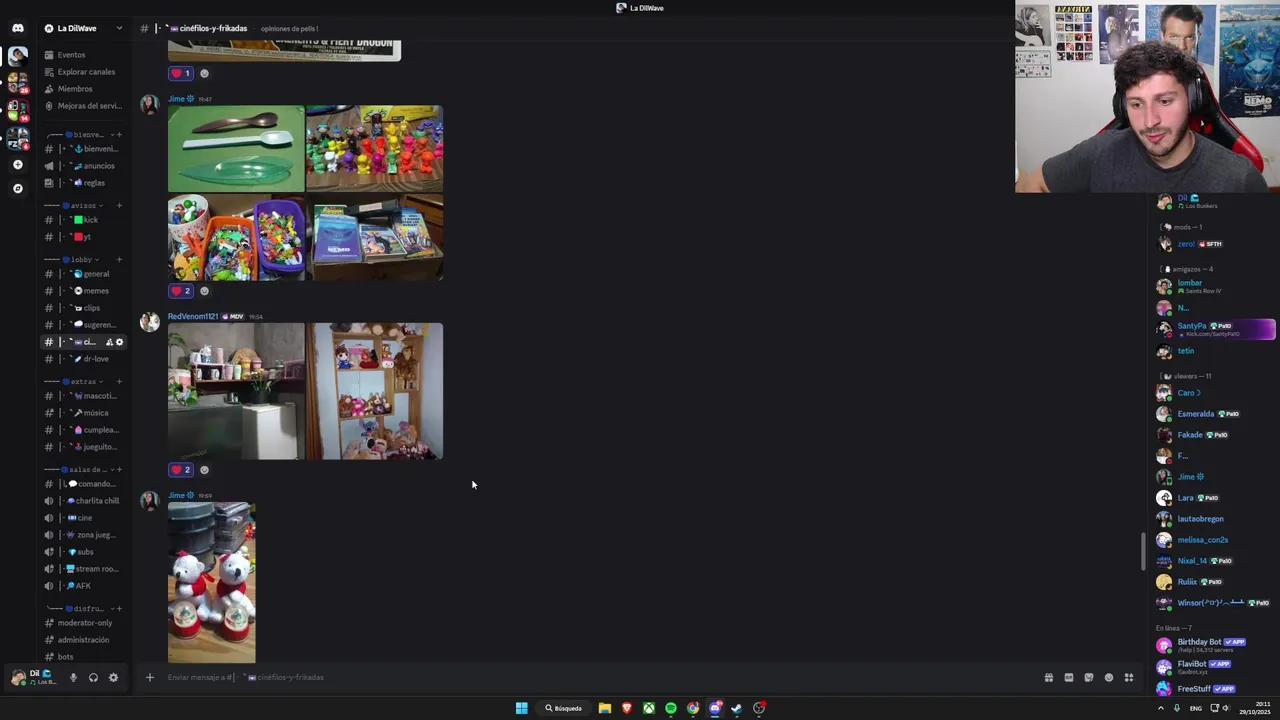The image size is (1280, 720).
Task: Open lombar member profile
Action: [1215, 286]
